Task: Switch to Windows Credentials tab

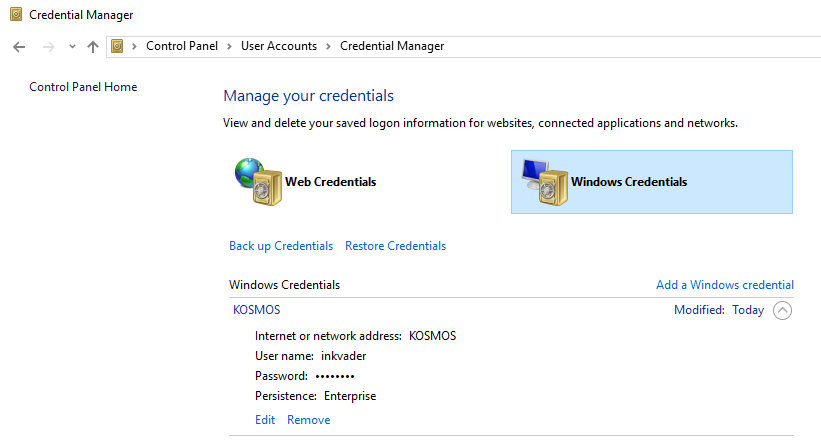Action: point(652,182)
